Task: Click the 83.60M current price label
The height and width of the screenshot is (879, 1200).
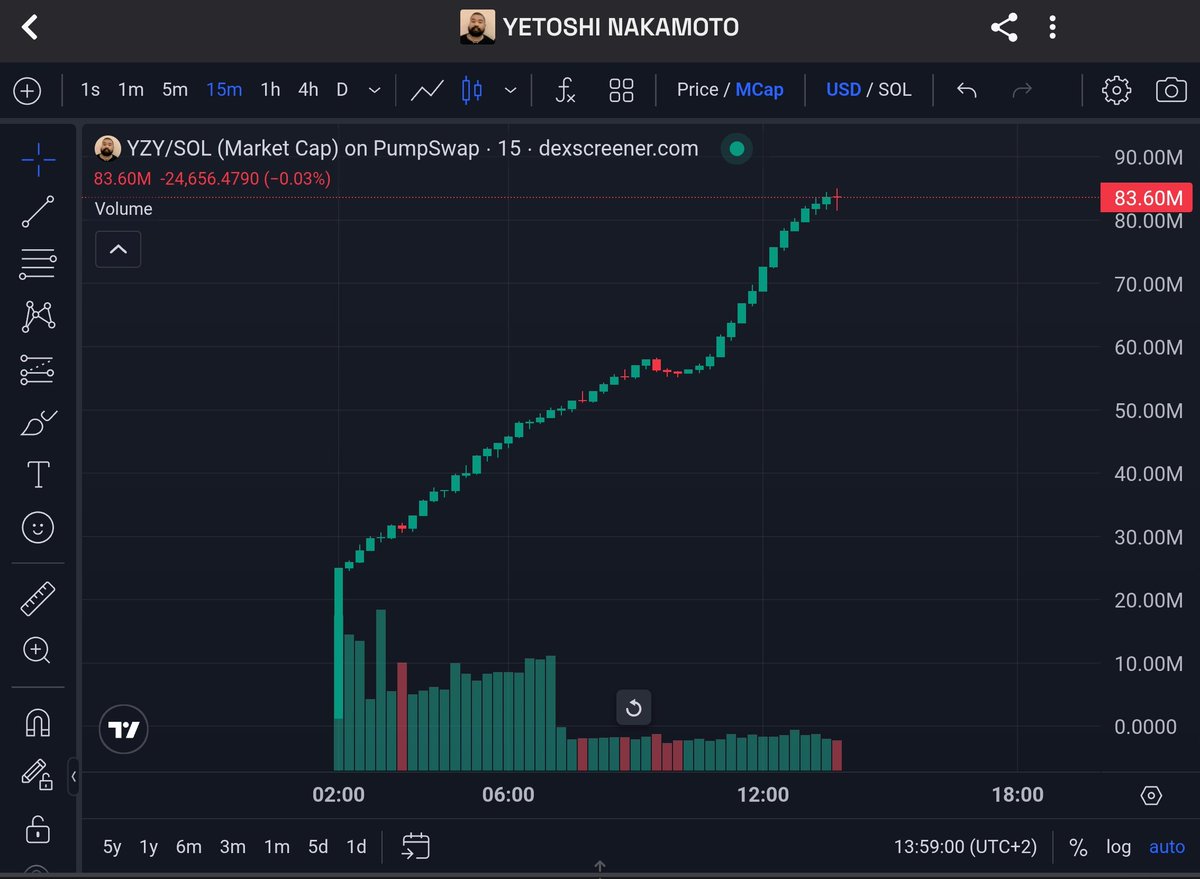Action: 1147,198
